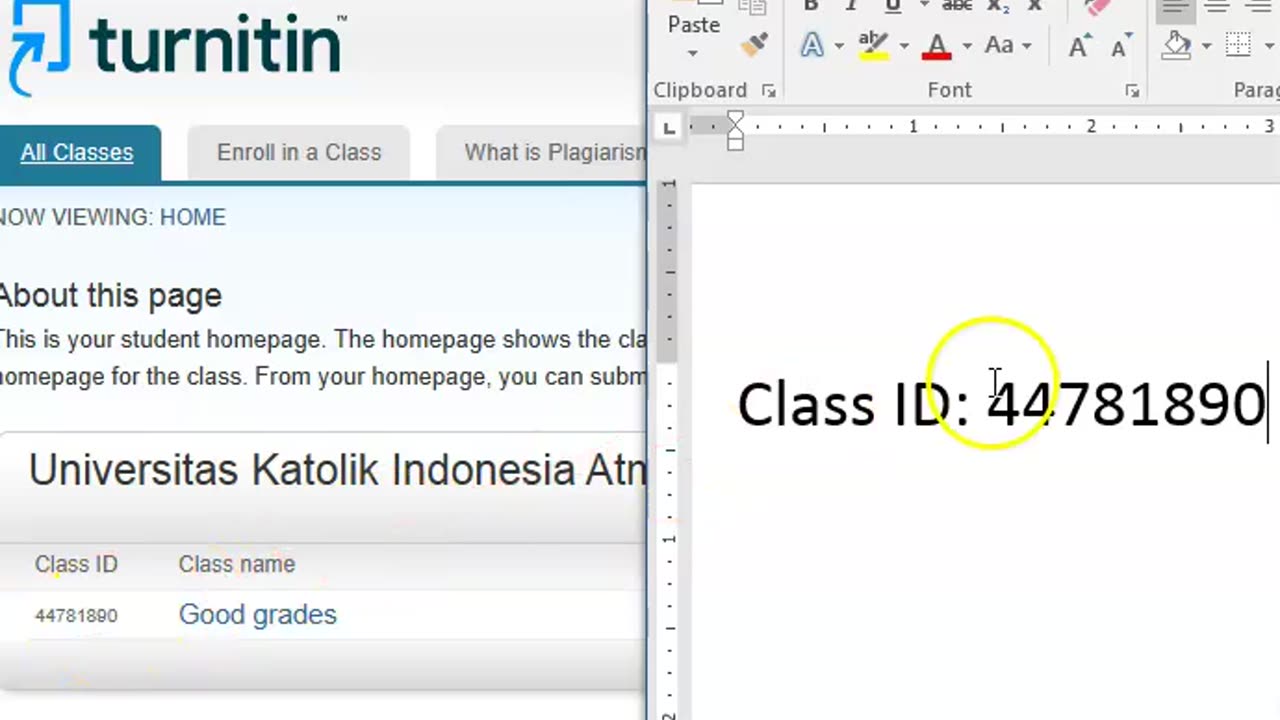Expand the Text Effects dropdown arrow
Viewport: 1280px width, 720px height.
coord(838,46)
